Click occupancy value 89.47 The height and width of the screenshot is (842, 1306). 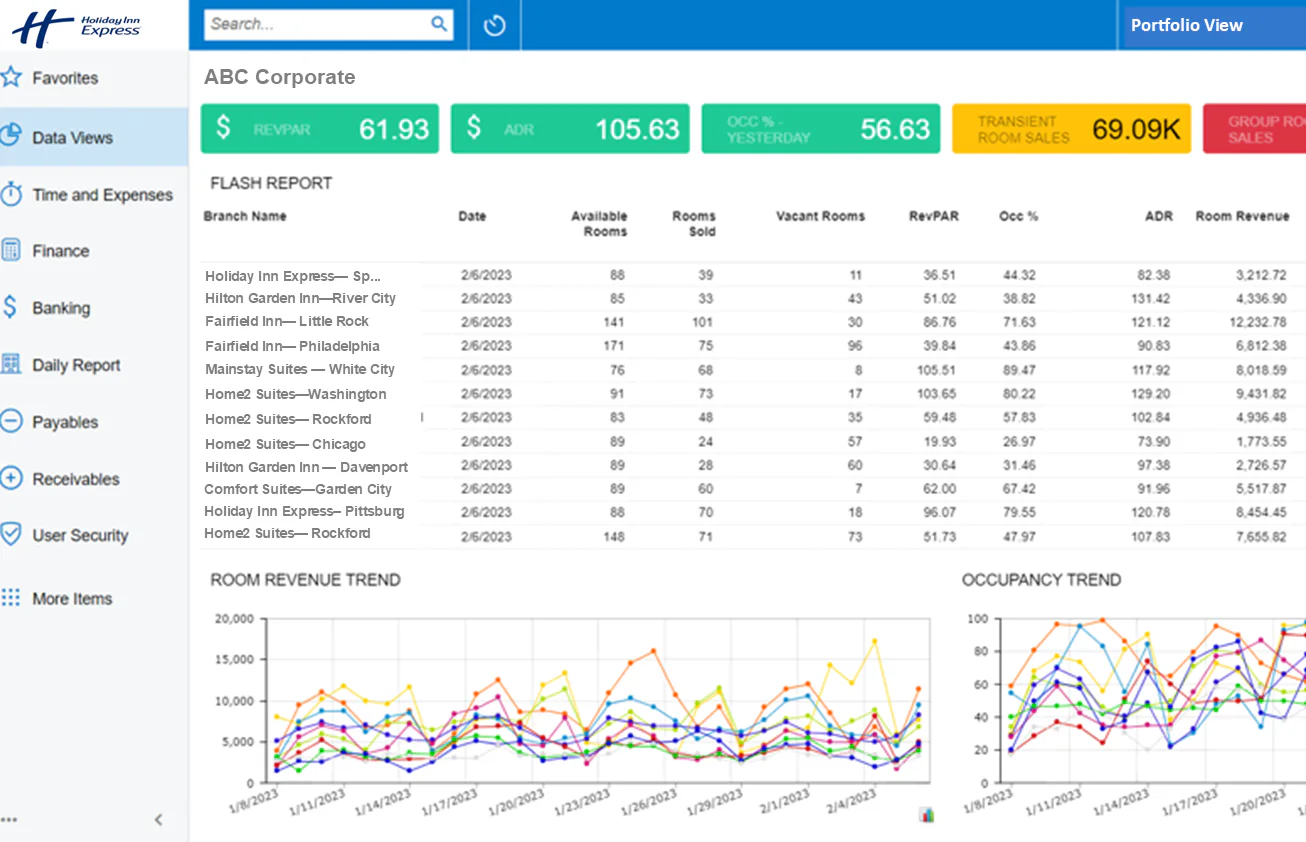pyautogui.click(x=1019, y=370)
